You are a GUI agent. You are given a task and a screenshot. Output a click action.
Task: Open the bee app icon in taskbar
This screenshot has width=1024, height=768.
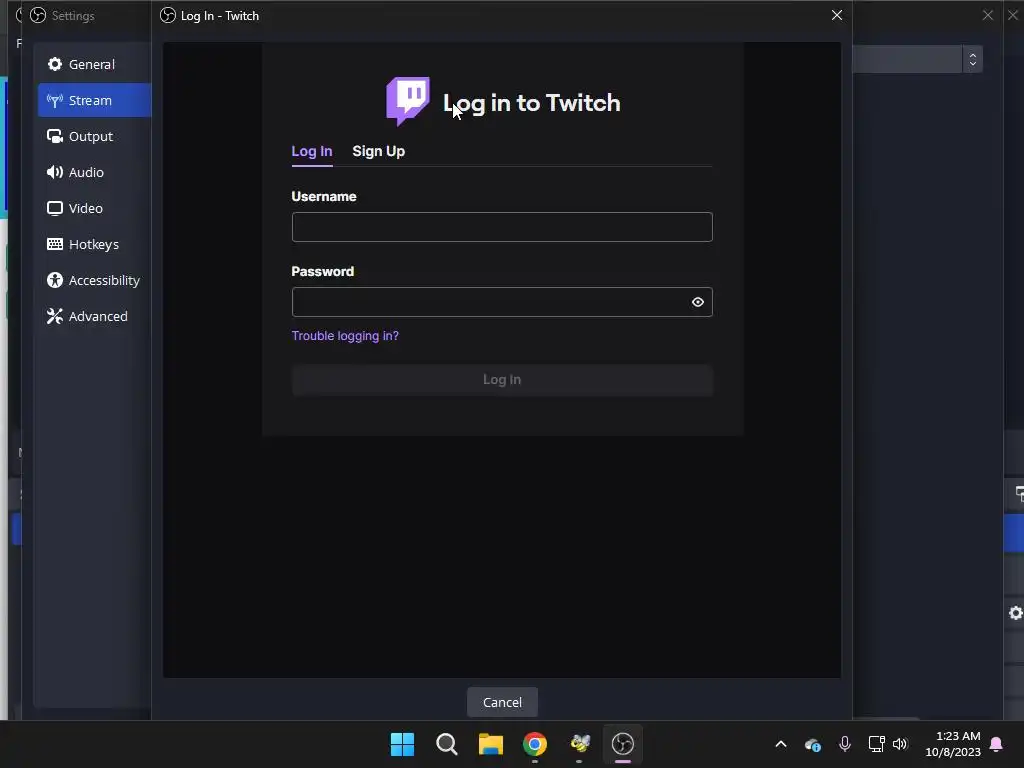[579, 744]
